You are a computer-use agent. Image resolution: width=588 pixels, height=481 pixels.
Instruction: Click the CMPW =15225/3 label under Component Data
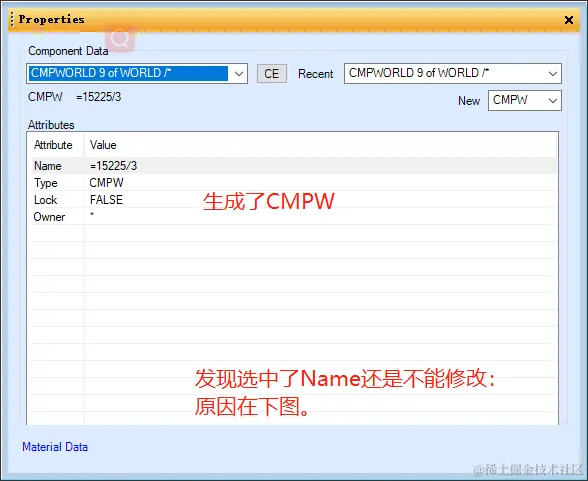coord(74,97)
